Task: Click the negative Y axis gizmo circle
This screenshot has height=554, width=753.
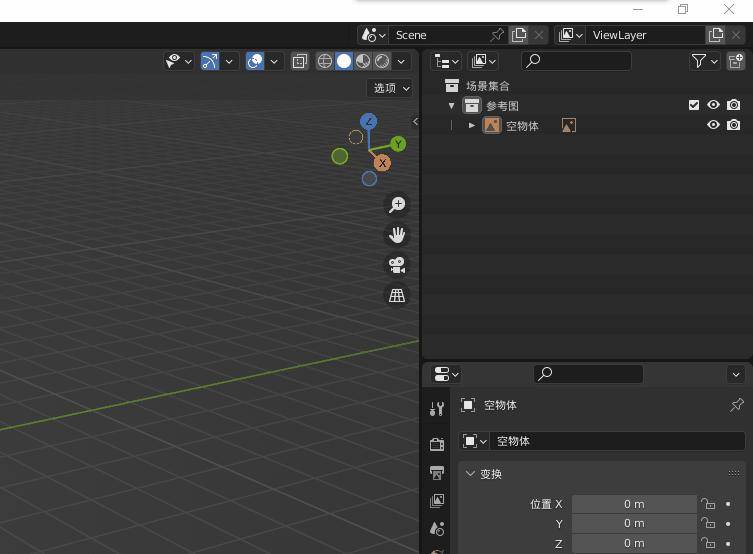Action: coord(340,156)
